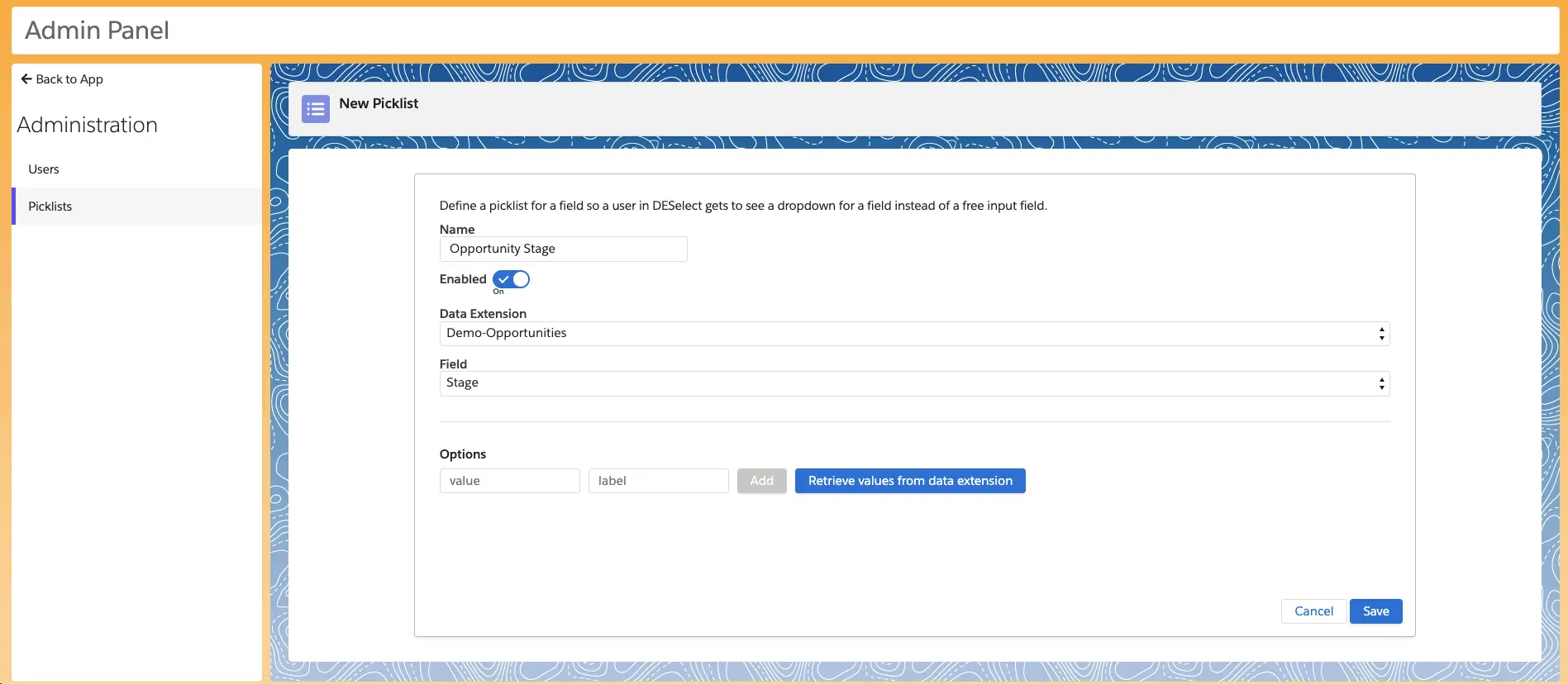Click the New Picklist page title
The image size is (1568, 684).
coord(379,103)
